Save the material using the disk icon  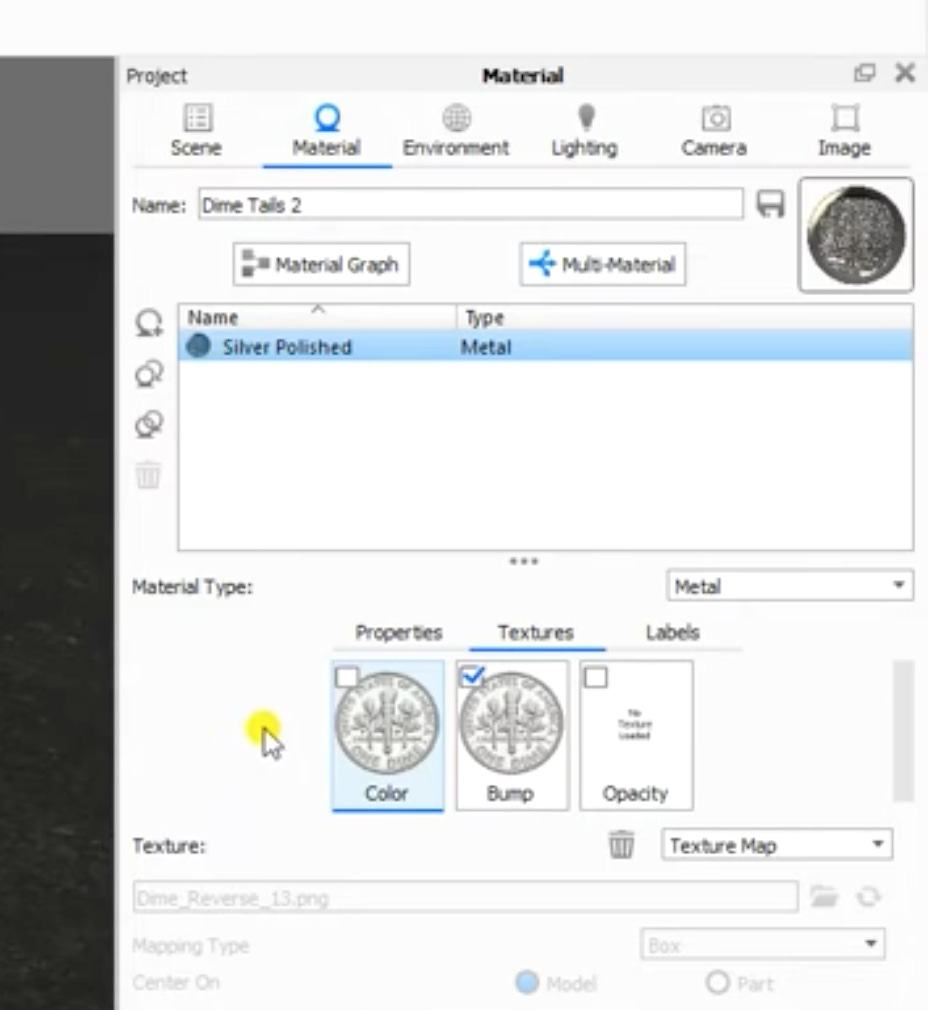pyautogui.click(x=770, y=205)
